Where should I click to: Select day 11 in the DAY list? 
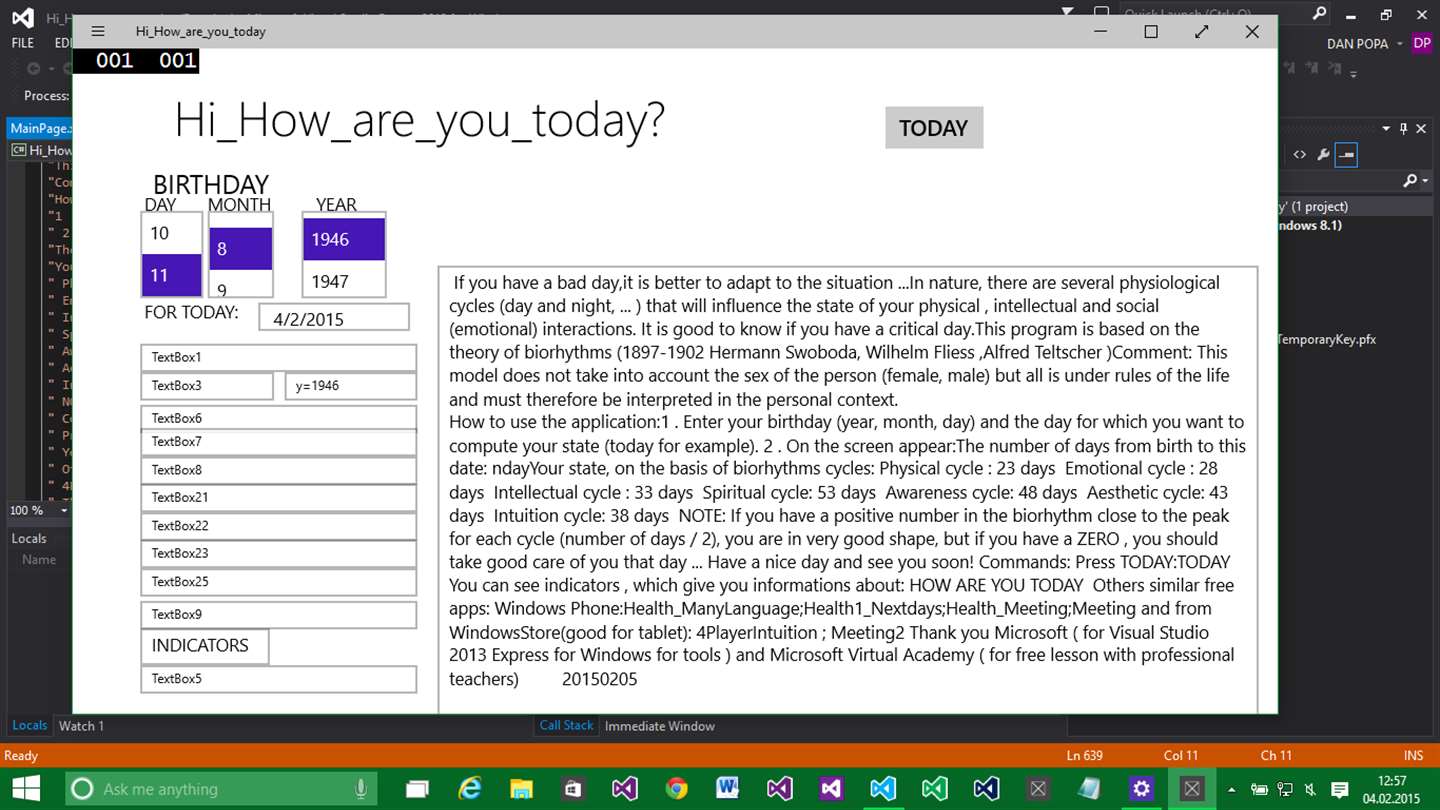[x=172, y=275]
